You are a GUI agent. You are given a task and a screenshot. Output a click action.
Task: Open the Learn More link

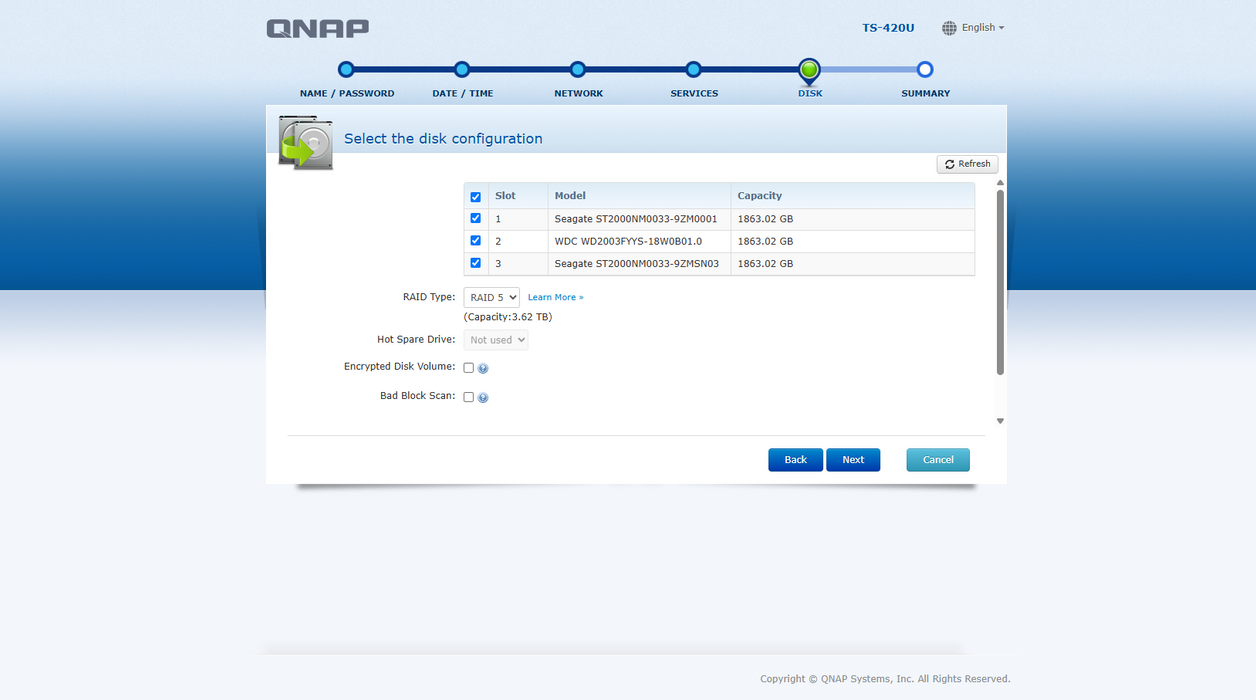(555, 297)
